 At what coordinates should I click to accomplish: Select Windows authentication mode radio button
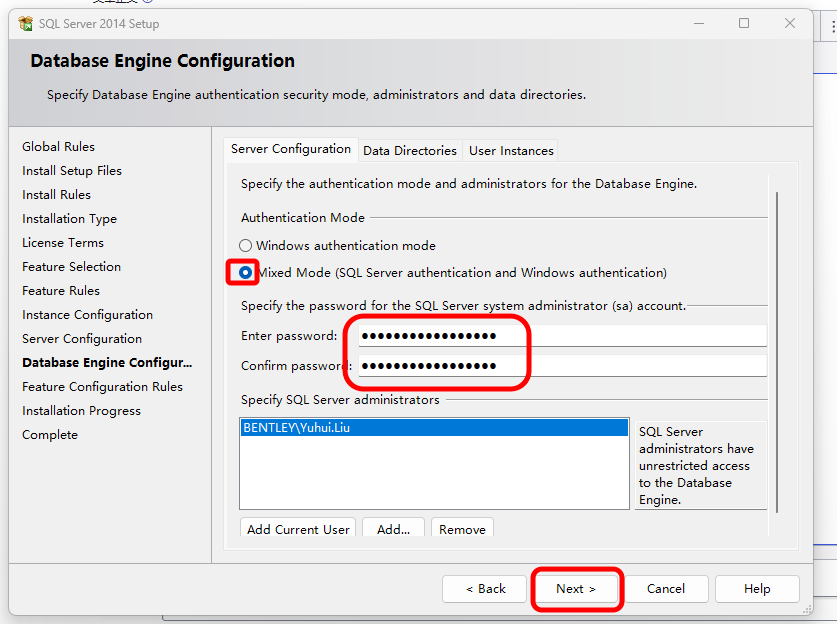click(x=246, y=246)
